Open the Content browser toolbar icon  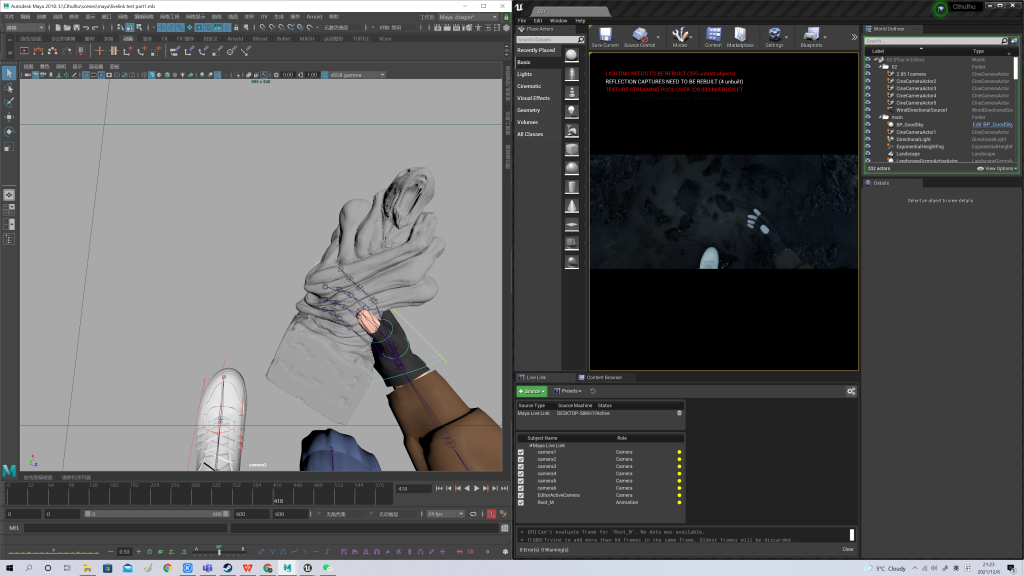(x=713, y=37)
